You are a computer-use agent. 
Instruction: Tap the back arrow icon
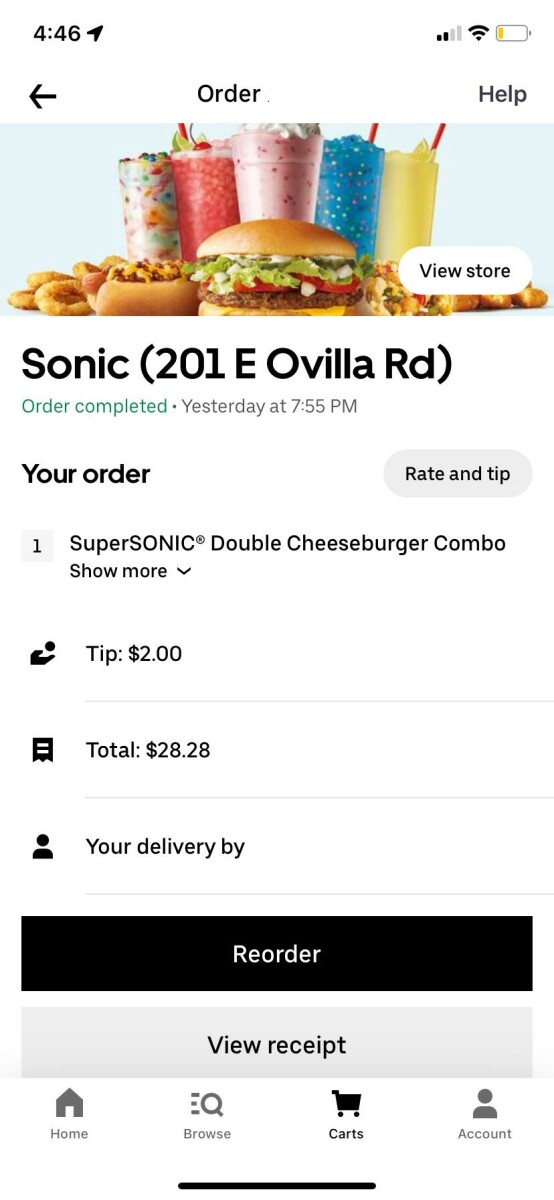(x=43, y=95)
